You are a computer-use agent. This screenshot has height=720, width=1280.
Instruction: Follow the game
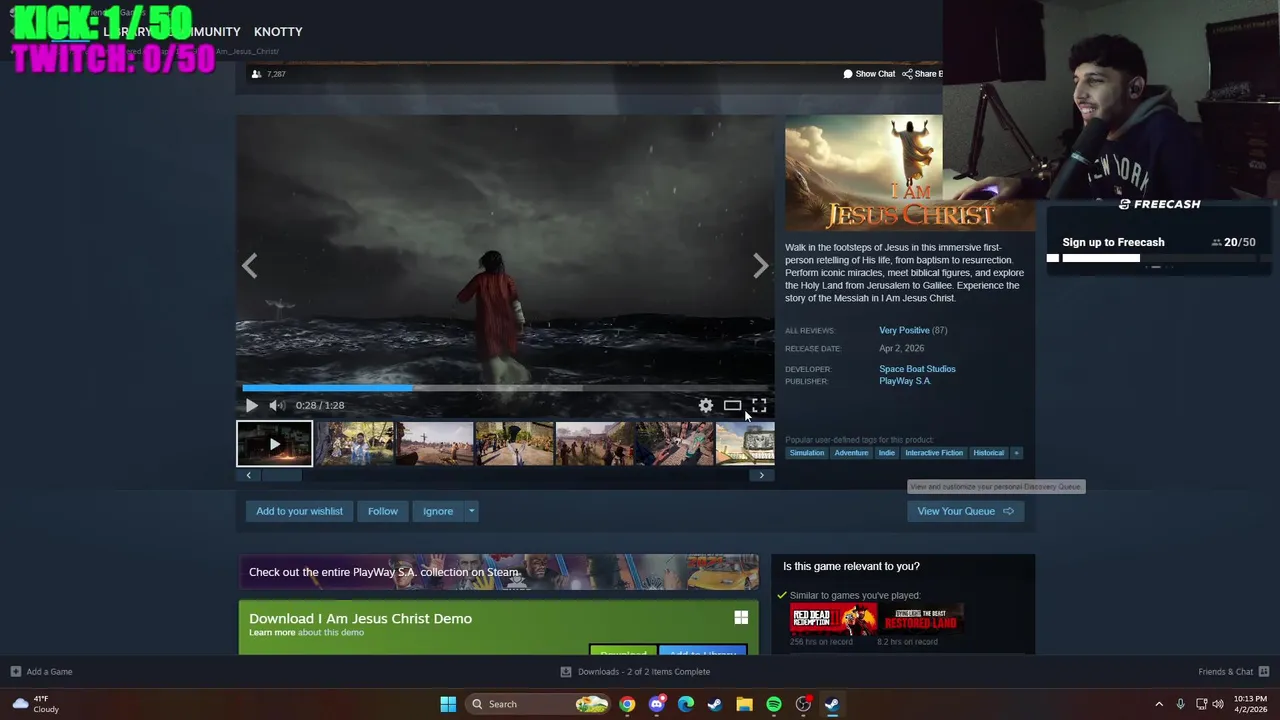[382, 511]
